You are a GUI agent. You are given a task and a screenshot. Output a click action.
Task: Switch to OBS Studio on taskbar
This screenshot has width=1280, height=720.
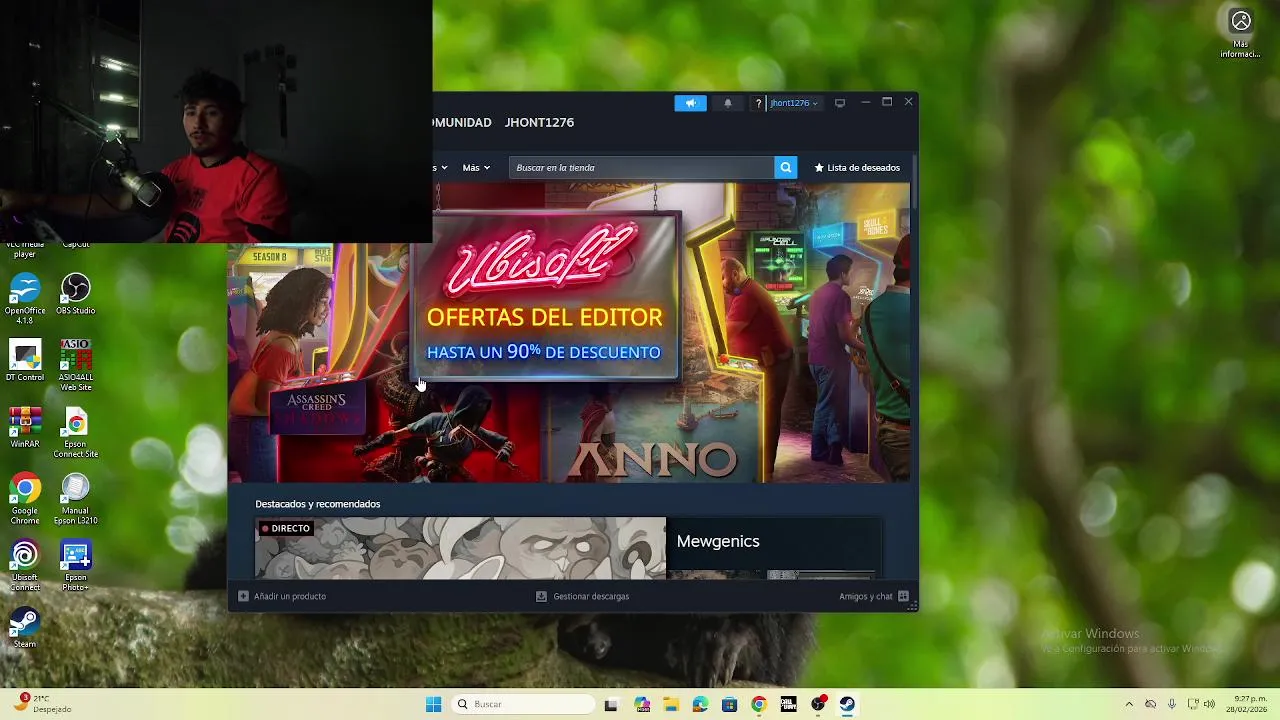[x=818, y=704]
